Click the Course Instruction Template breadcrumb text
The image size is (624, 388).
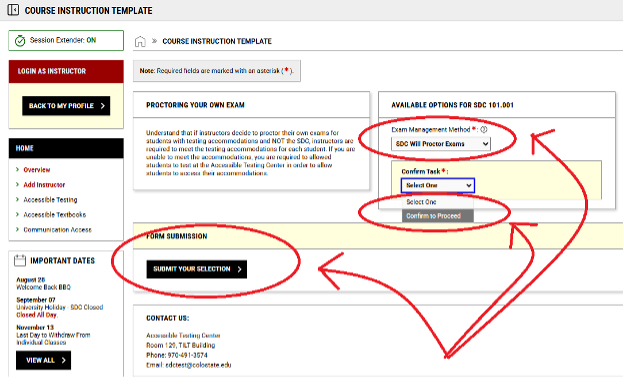(217, 41)
